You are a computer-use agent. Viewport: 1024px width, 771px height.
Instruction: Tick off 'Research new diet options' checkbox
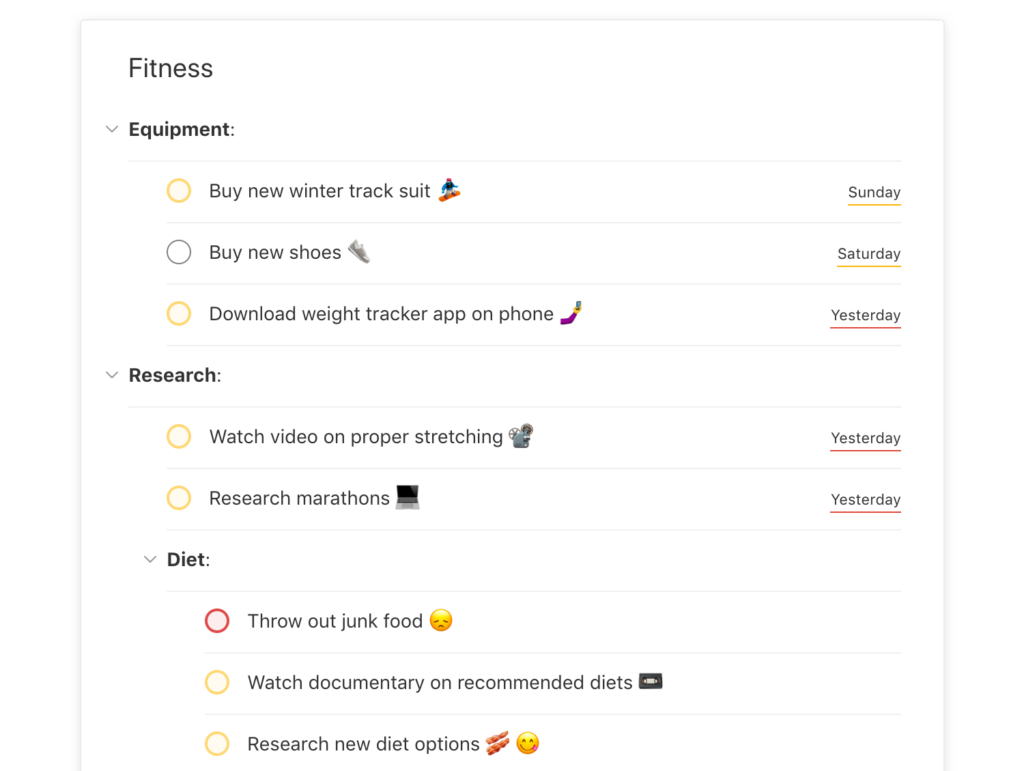tap(217, 744)
